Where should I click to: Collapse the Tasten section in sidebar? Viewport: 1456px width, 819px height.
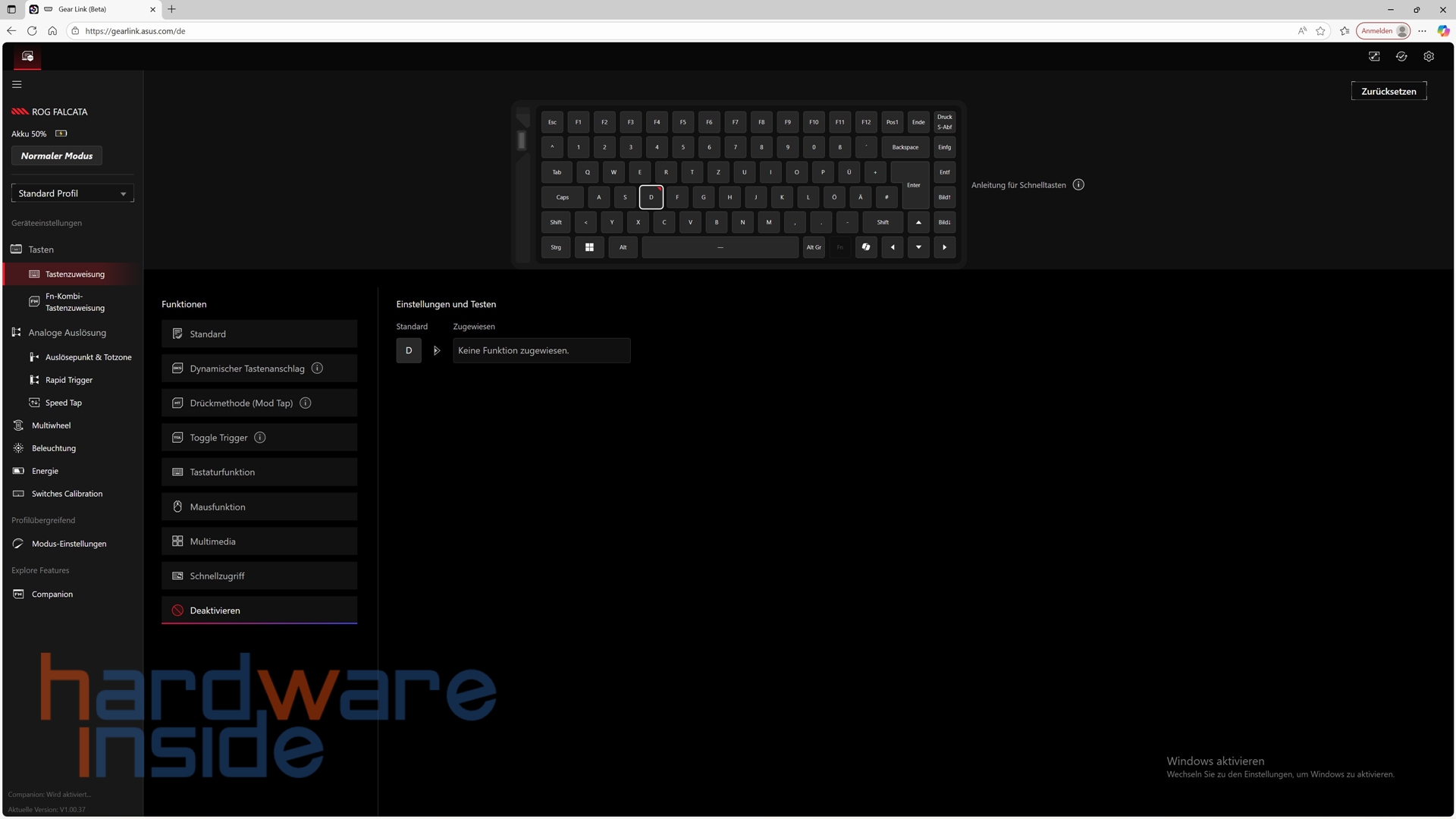41,249
